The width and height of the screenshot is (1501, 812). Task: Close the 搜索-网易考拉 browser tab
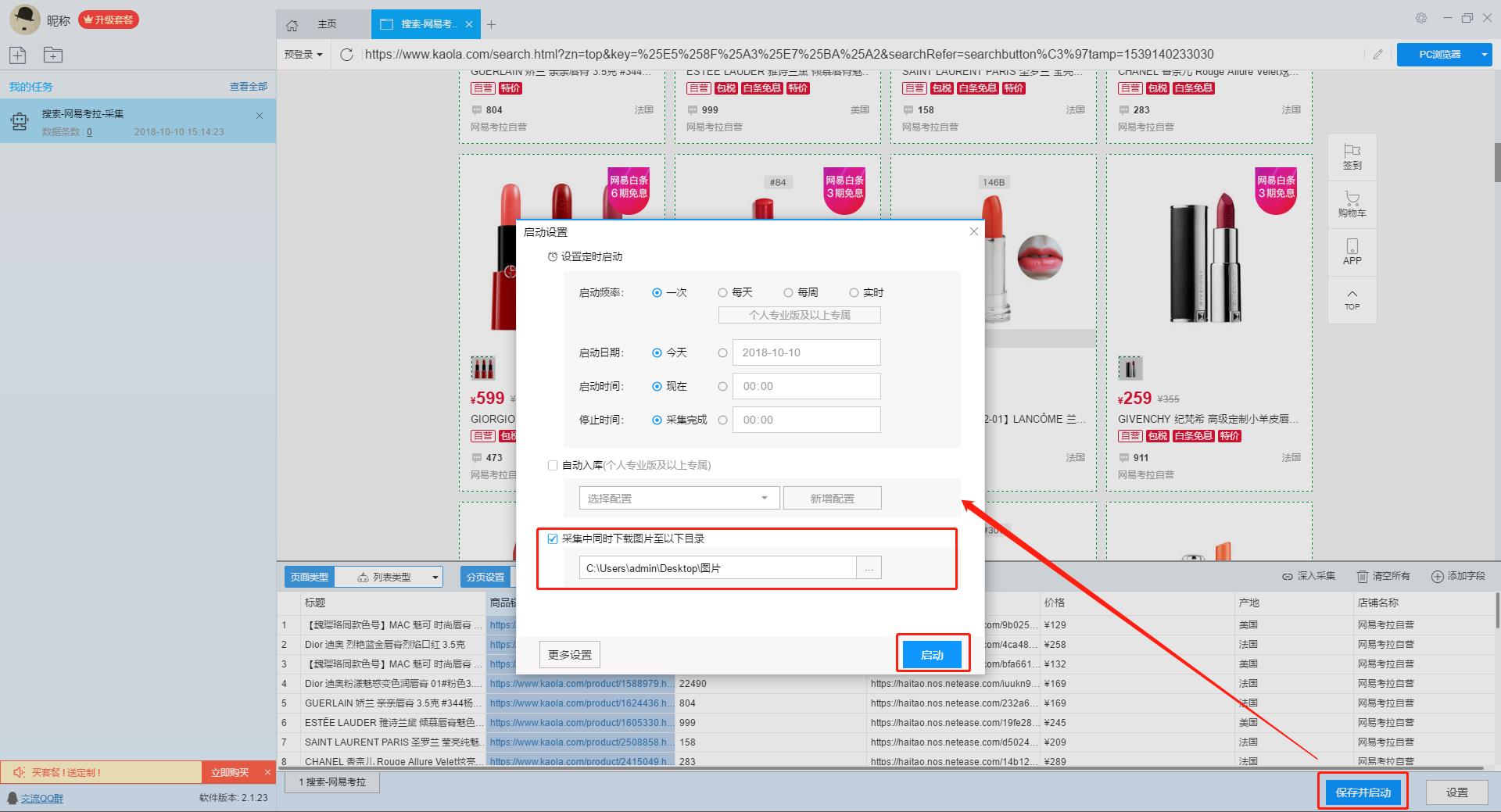coord(469,24)
